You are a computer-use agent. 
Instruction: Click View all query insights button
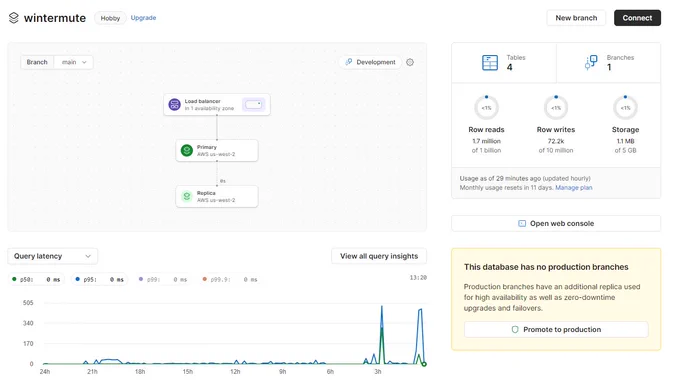tap(379, 256)
